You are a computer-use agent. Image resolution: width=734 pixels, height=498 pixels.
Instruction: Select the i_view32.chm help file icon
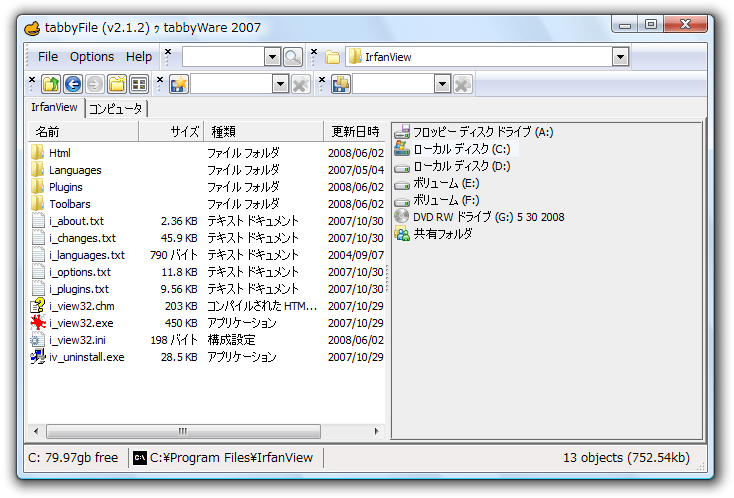38,306
